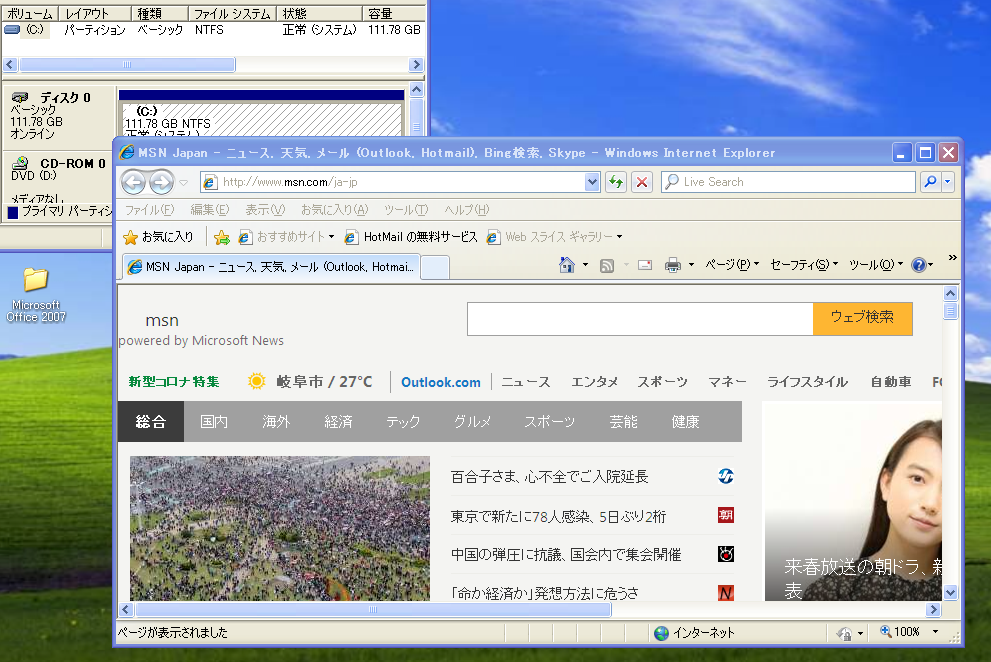991x662 pixels.
Task: Click the 容量 column header in Disk Management
Action: coord(393,13)
